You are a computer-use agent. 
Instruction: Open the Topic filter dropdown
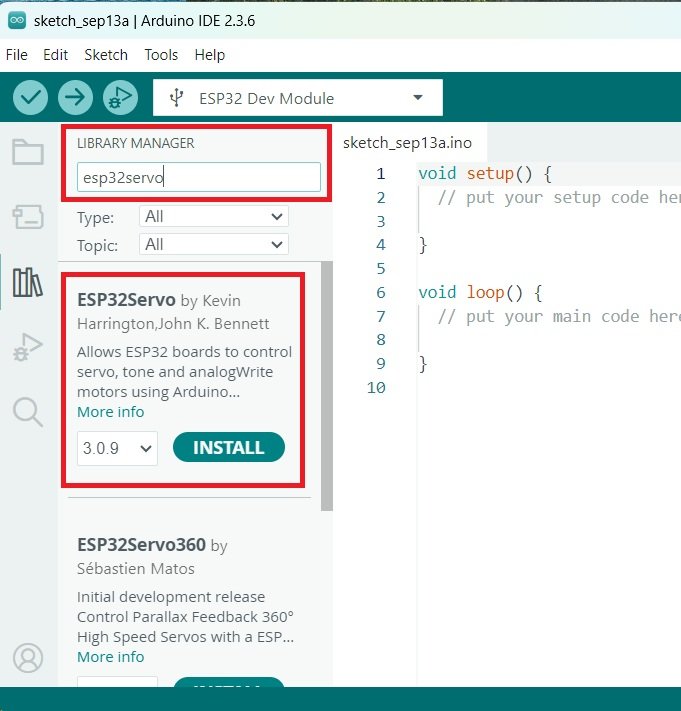tap(214, 244)
